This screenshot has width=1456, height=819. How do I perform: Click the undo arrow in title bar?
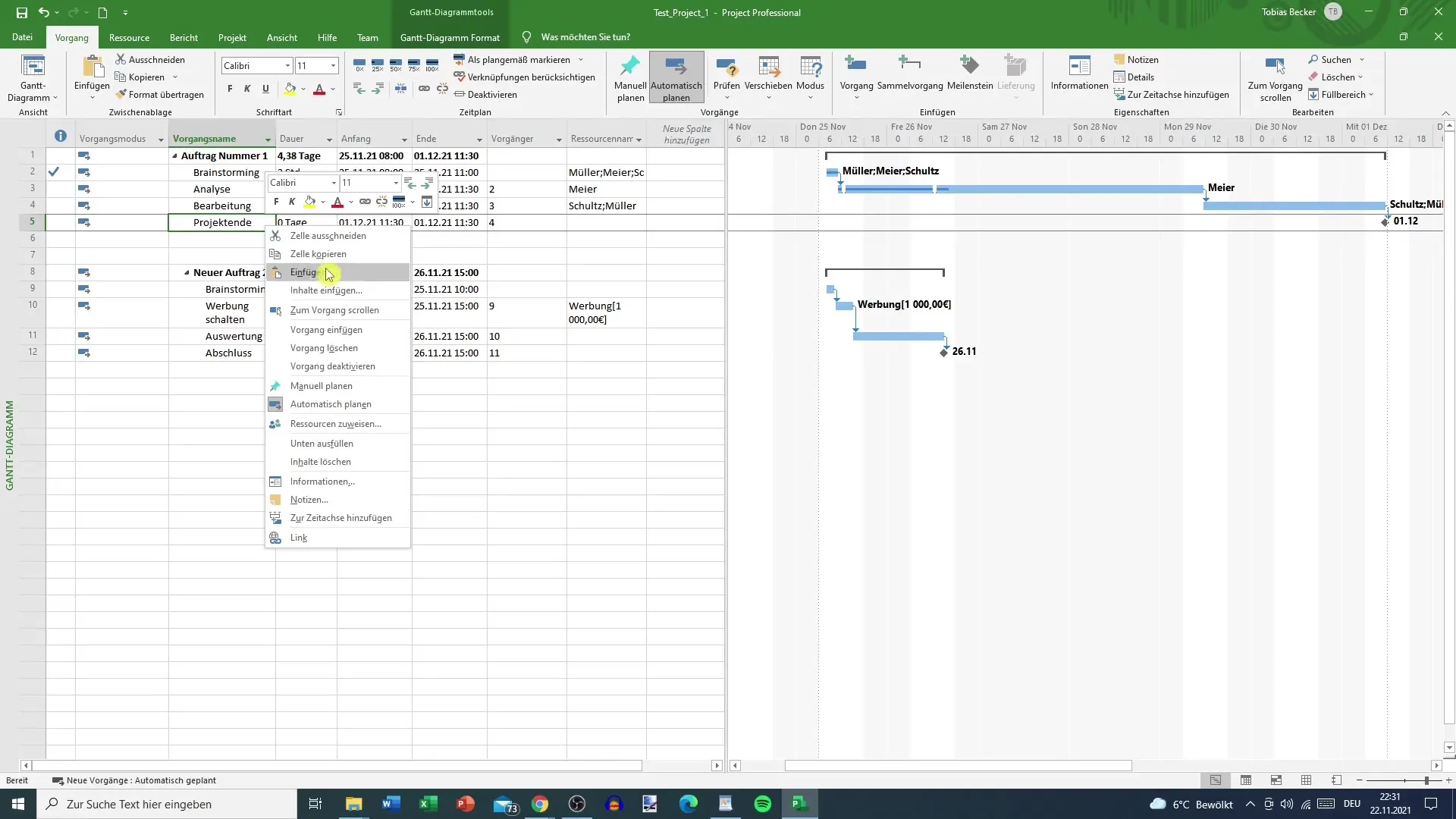[44, 12]
